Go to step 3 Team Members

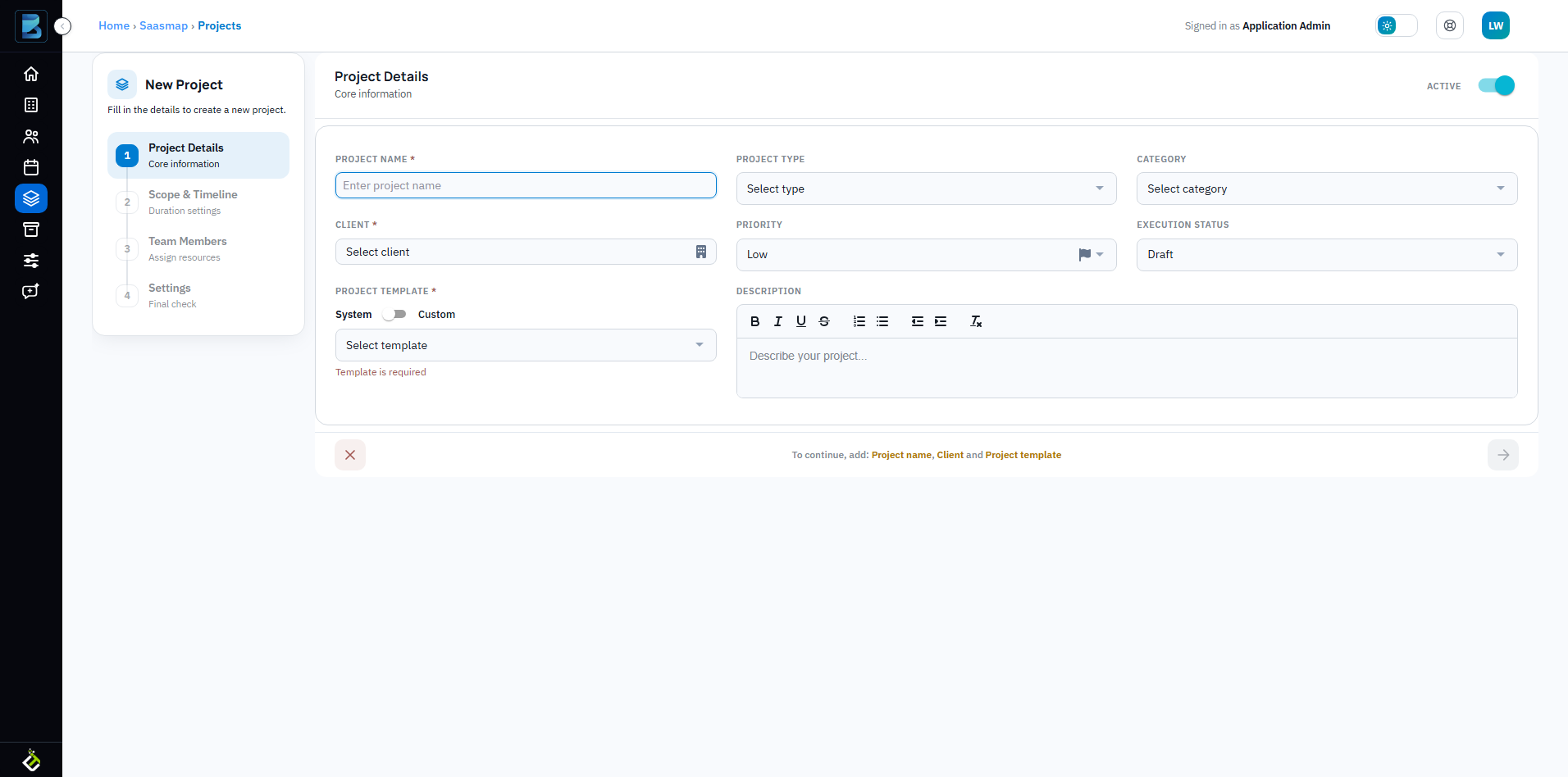pyautogui.click(x=198, y=248)
